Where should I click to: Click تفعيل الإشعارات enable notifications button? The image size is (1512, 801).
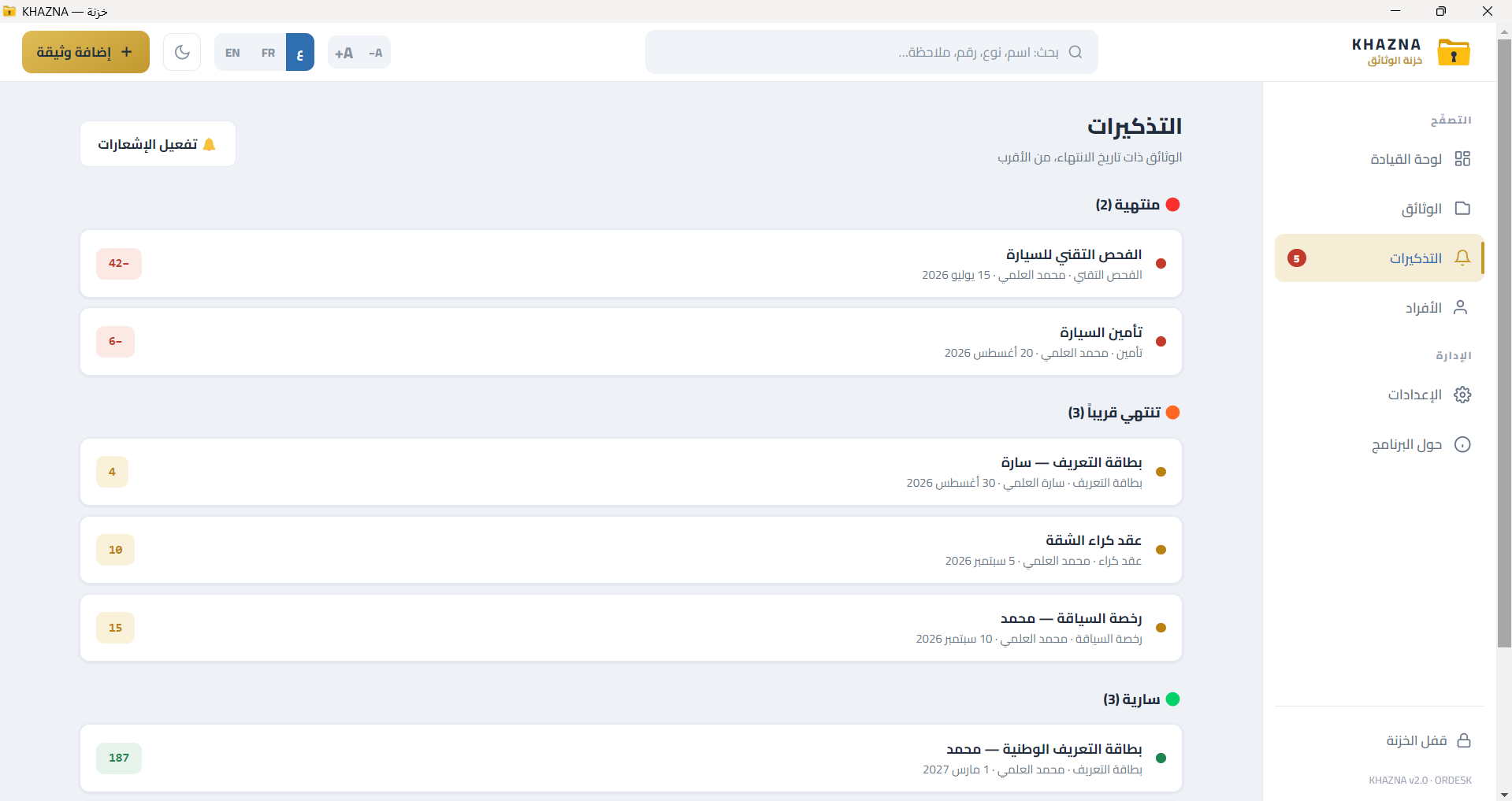click(x=158, y=143)
